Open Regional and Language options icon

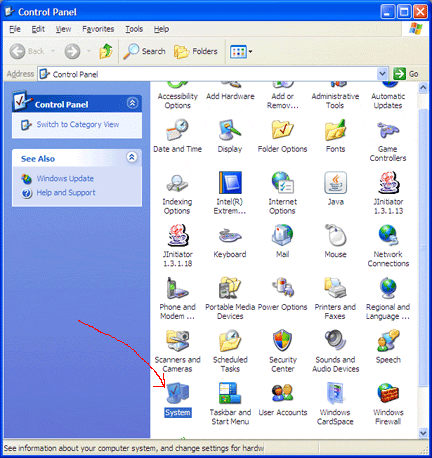388,298
